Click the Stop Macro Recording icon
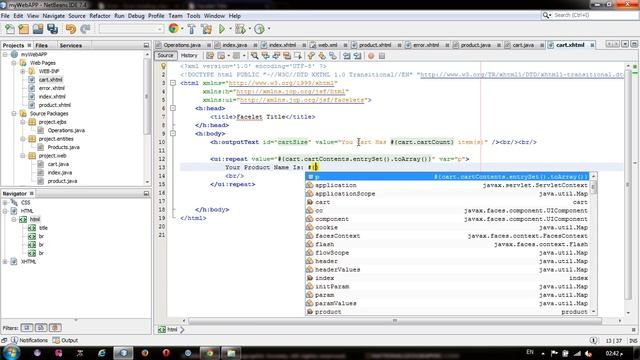Image resolution: width=640 pixels, height=360 pixels. [382, 56]
